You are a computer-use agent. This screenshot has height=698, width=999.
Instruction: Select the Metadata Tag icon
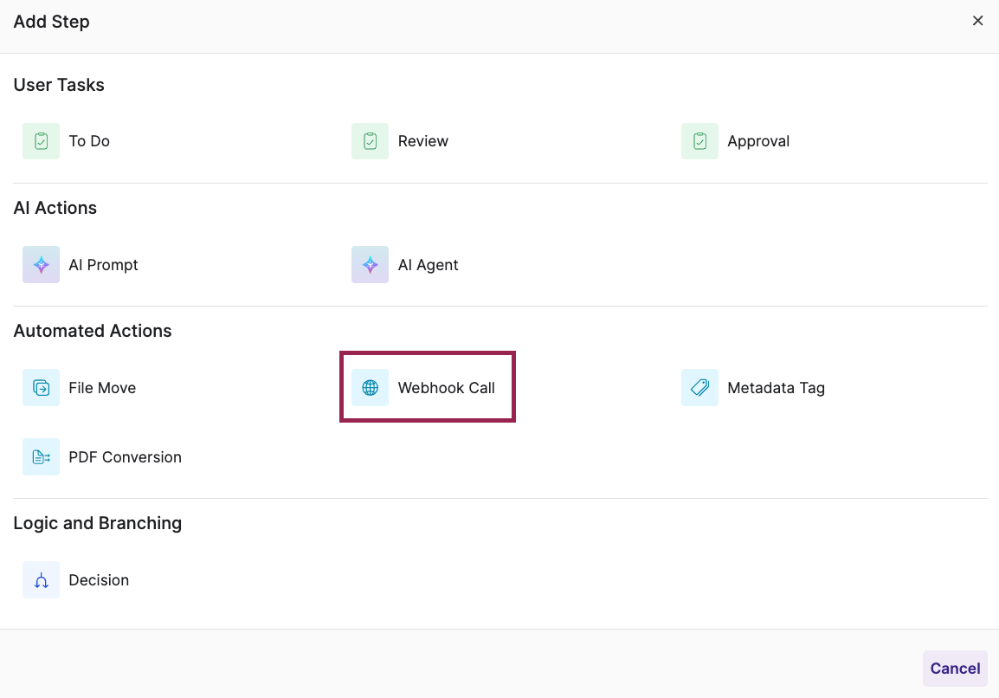(x=700, y=387)
